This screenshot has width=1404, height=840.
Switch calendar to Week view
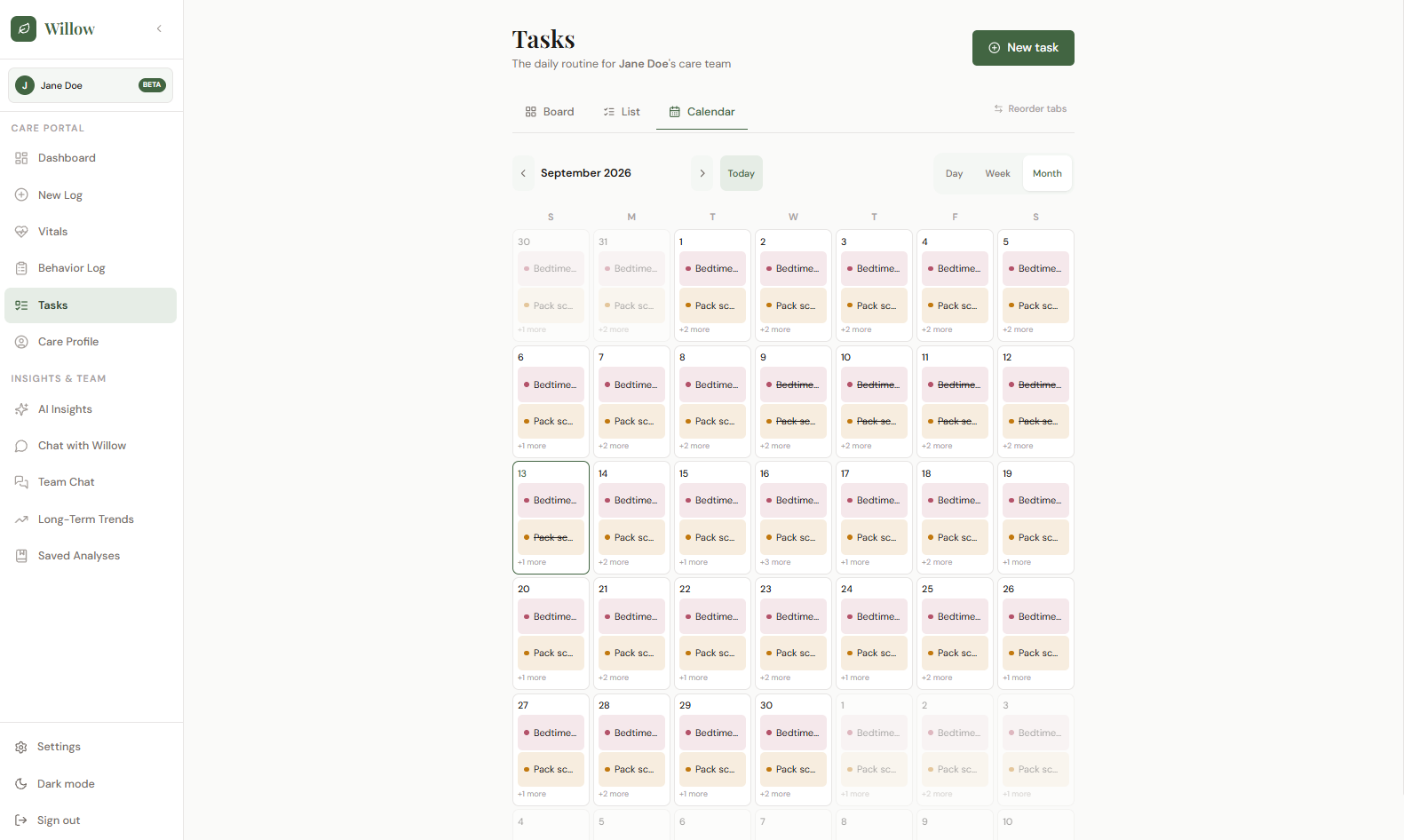[x=997, y=174]
